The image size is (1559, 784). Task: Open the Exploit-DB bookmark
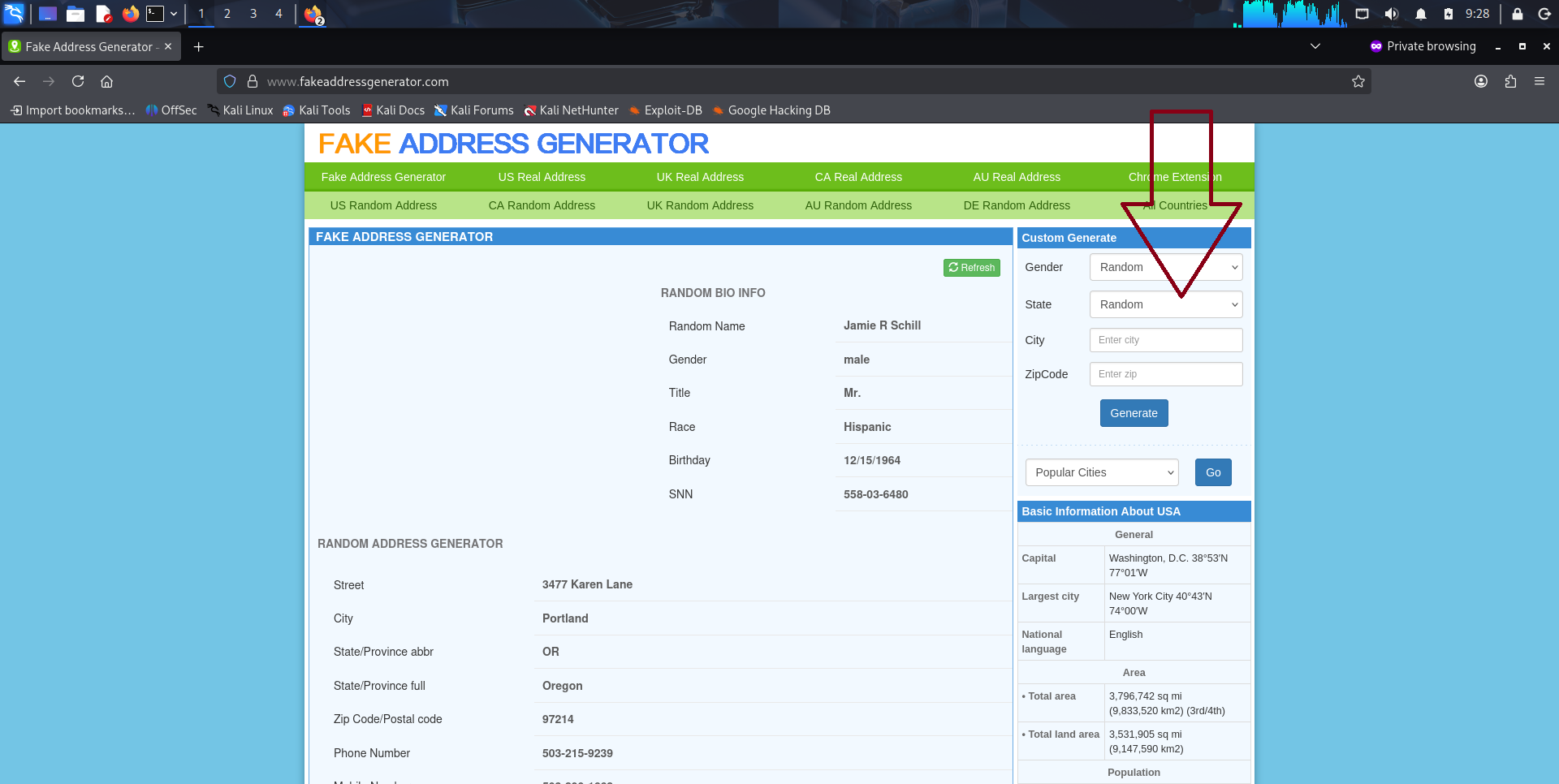(x=665, y=110)
